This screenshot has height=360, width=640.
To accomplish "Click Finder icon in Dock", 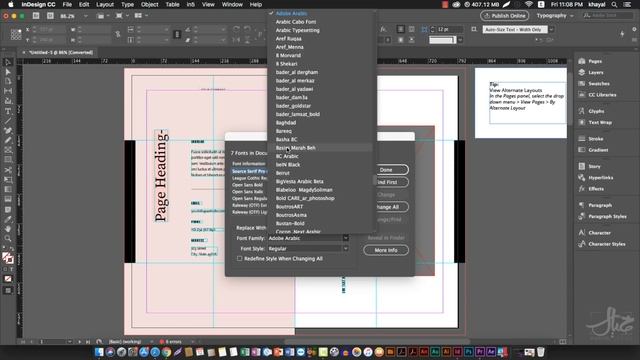I will pyautogui.click(x=99, y=352).
